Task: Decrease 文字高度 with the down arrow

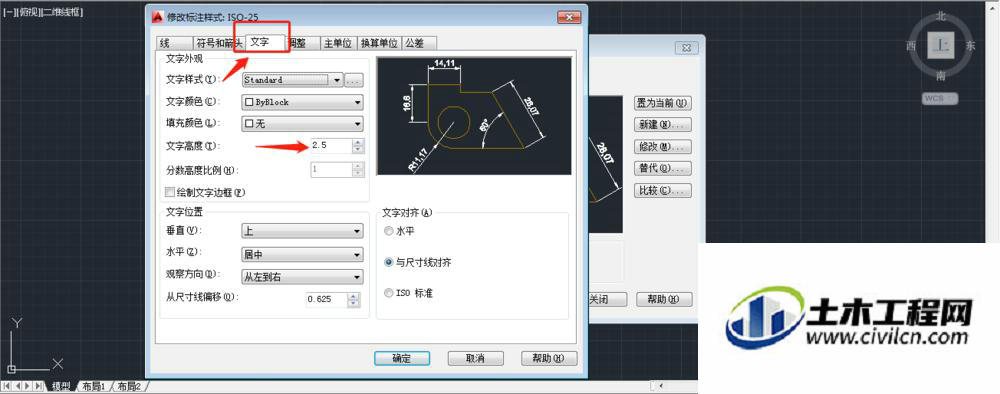Action: (x=358, y=150)
